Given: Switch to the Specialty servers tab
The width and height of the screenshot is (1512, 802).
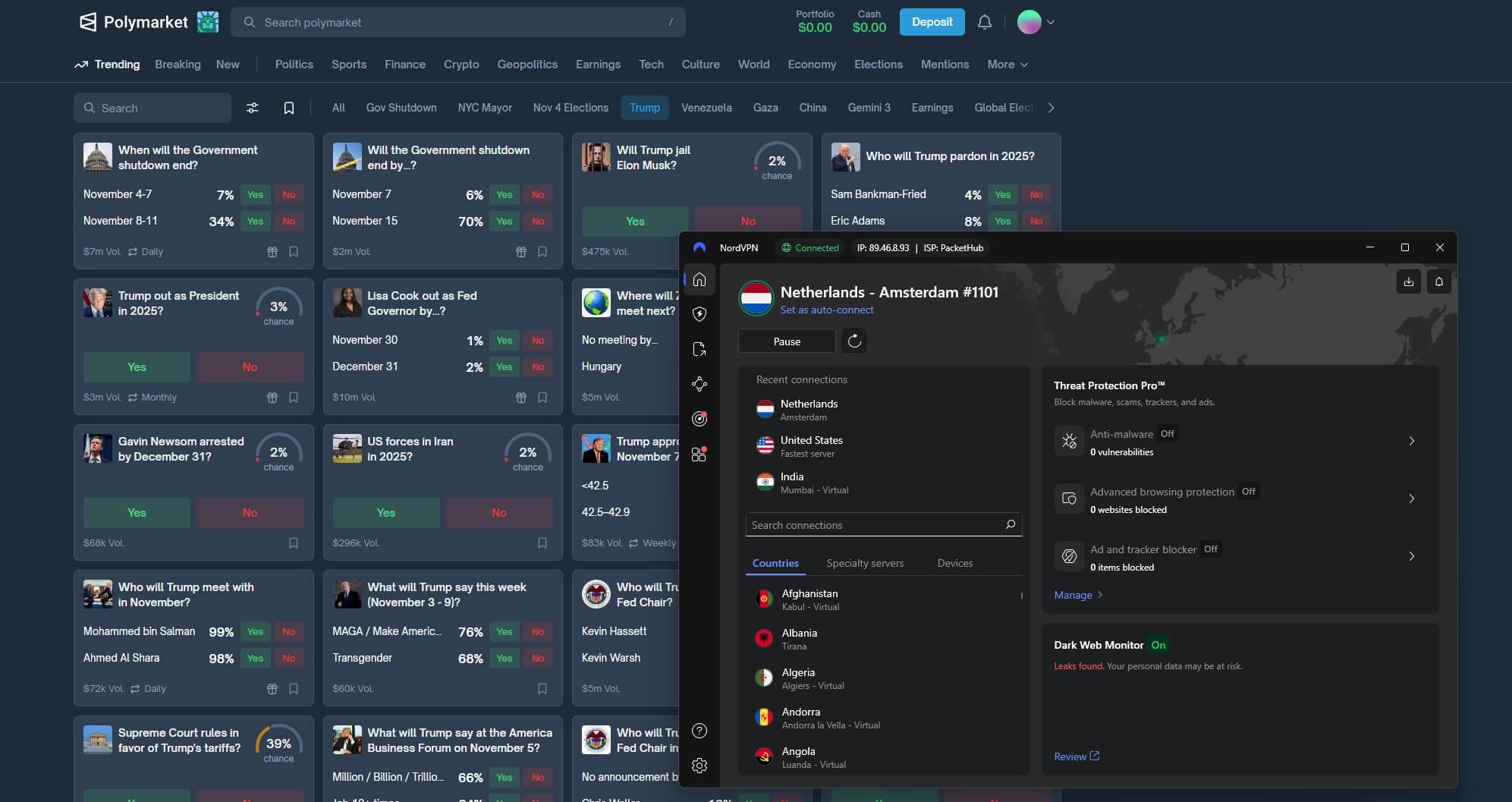Looking at the screenshot, I should click(x=865, y=563).
